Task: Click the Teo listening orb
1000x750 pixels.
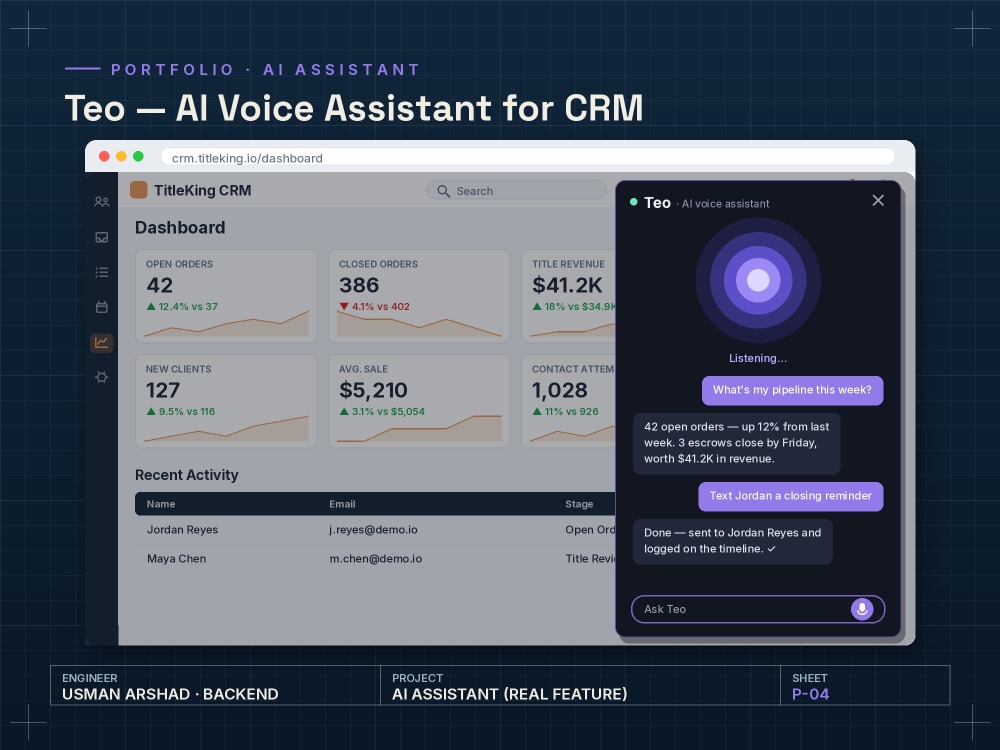Action: point(758,280)
